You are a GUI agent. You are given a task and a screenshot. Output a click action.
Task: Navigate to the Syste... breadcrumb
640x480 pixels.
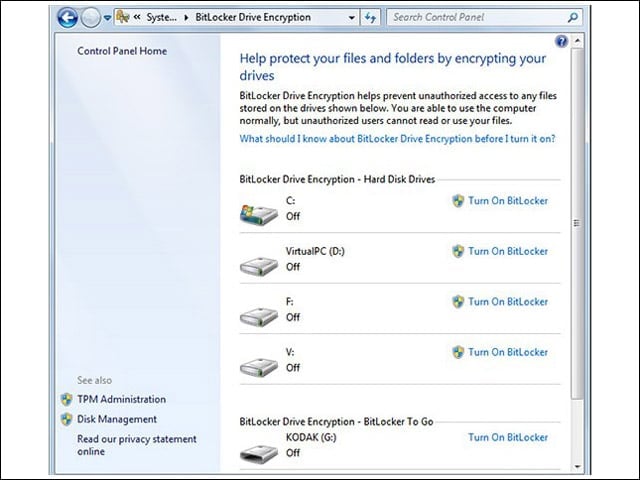tap(162, 18)
